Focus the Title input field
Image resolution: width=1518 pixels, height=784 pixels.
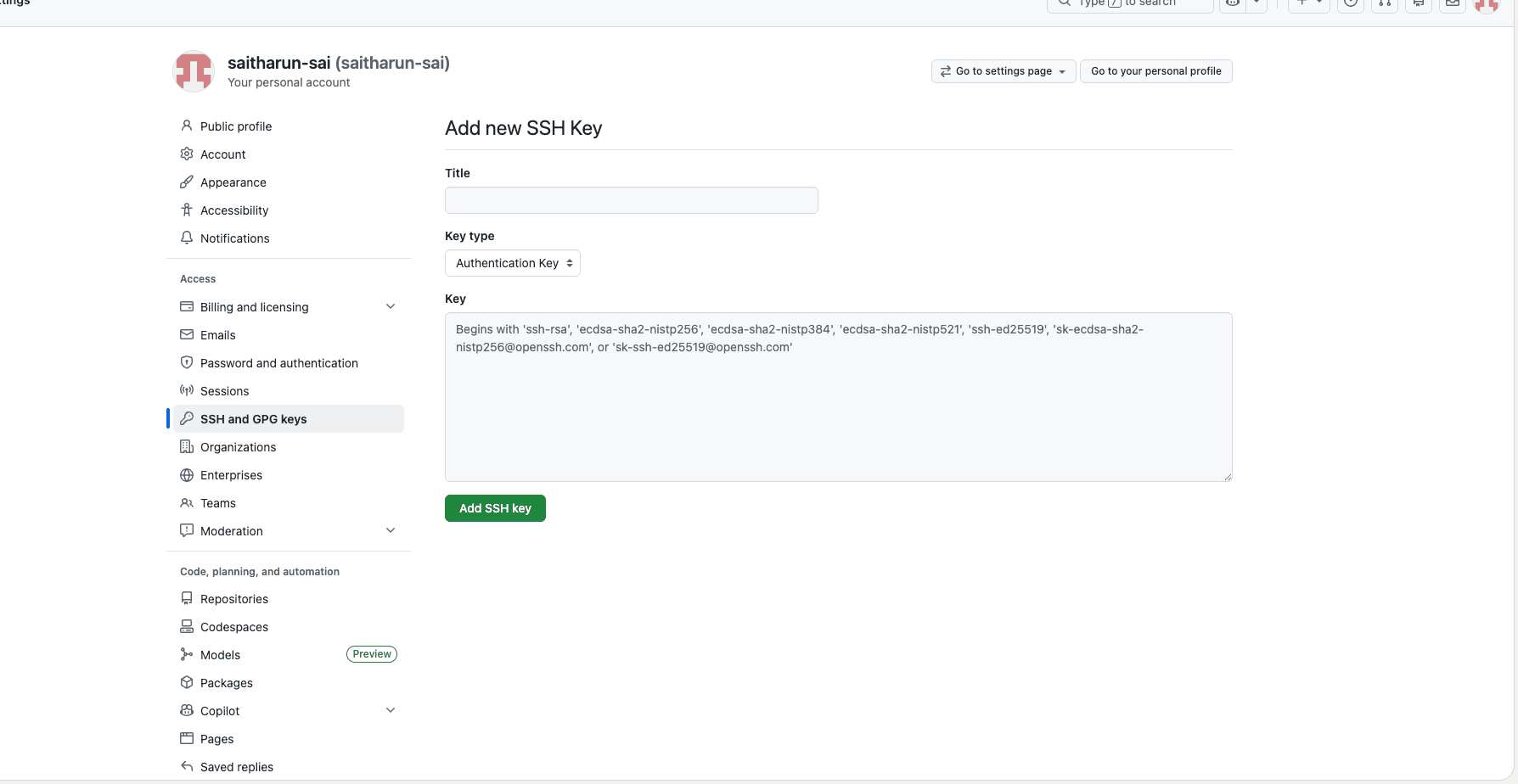(x=632, y=200)
